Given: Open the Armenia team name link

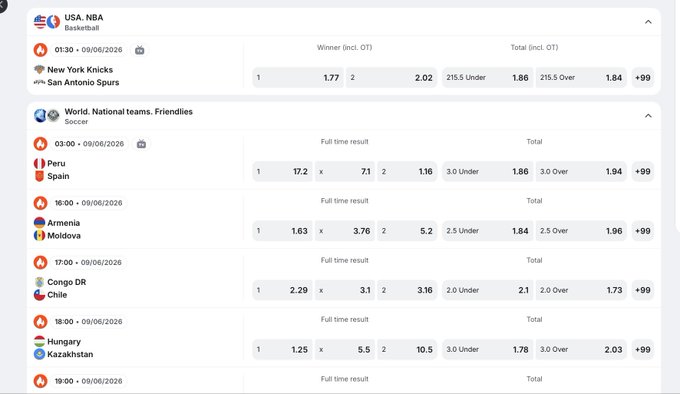Looking at the screenshot, I should pos(63,223).
